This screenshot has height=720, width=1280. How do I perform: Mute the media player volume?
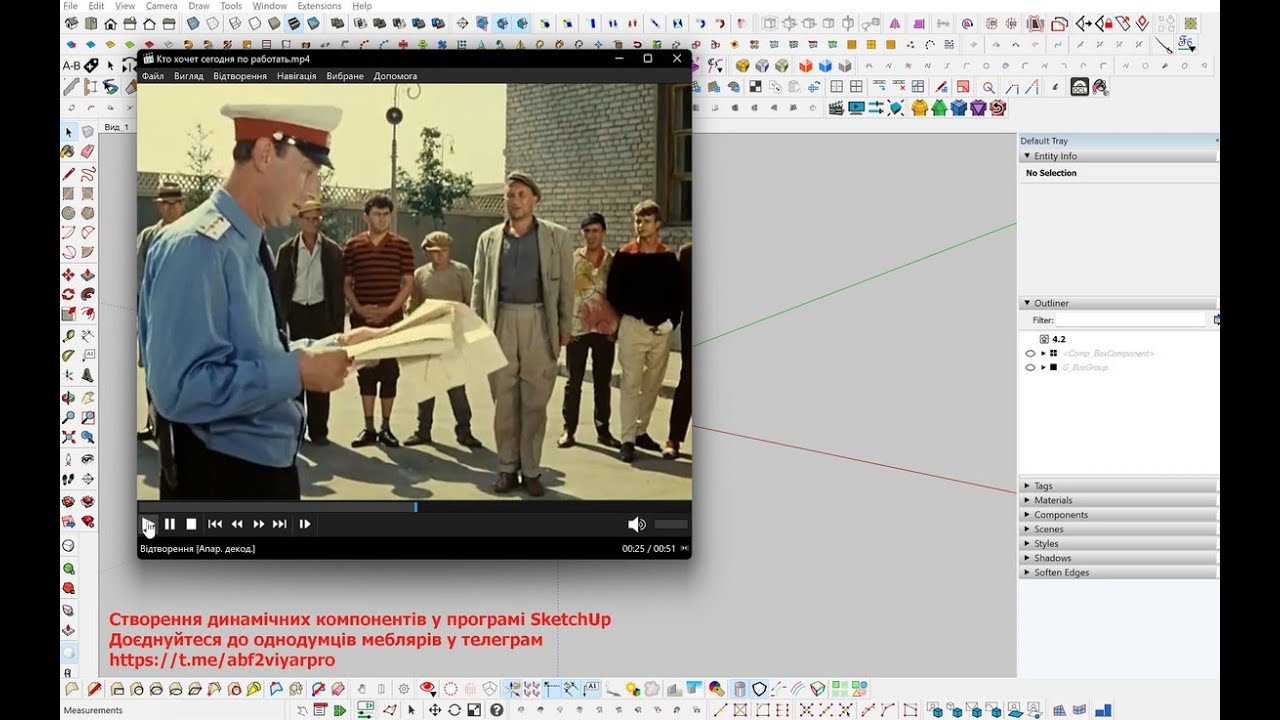tap(636, 524)
